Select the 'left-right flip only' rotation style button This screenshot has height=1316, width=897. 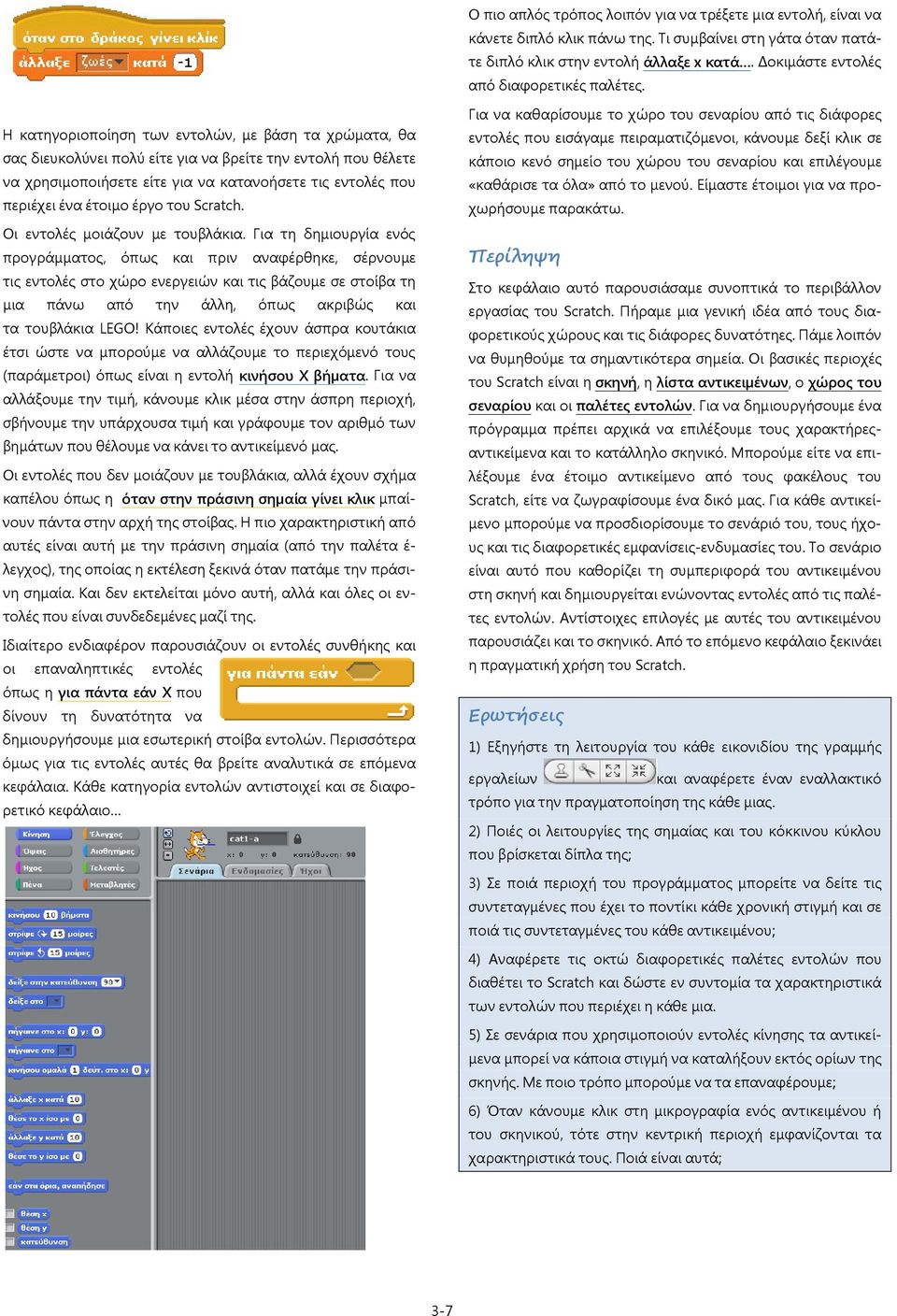pyautogui.click(x=167, y=844)
